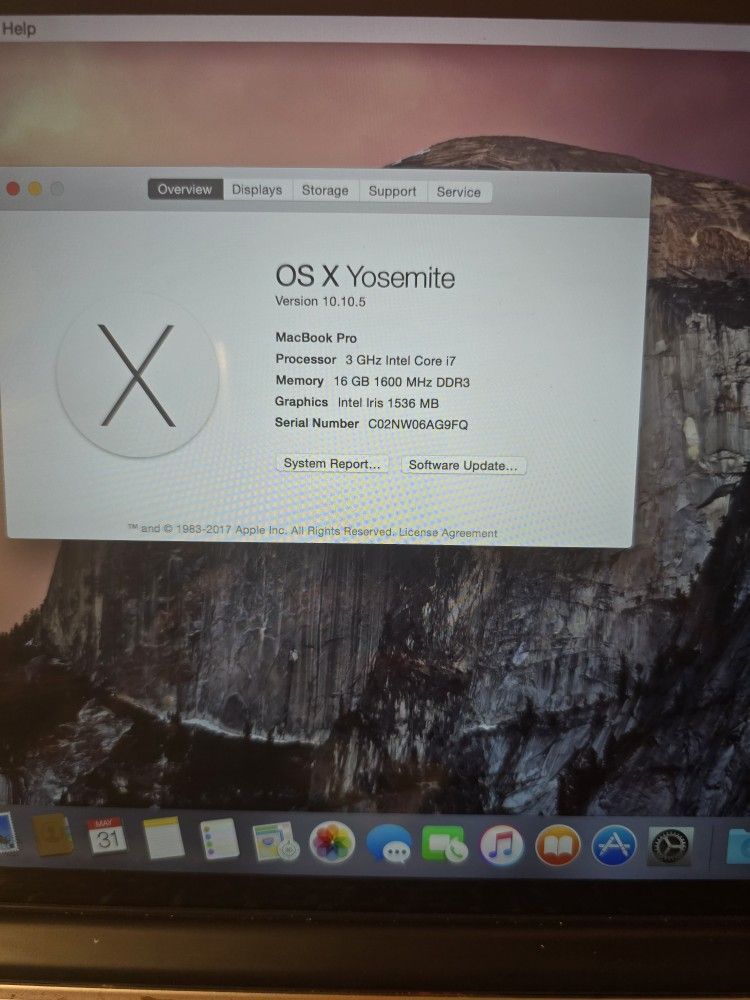Screen dimensions: 750x1000
Task: Click the MacBook Pro model text
Action: point(316,338)
